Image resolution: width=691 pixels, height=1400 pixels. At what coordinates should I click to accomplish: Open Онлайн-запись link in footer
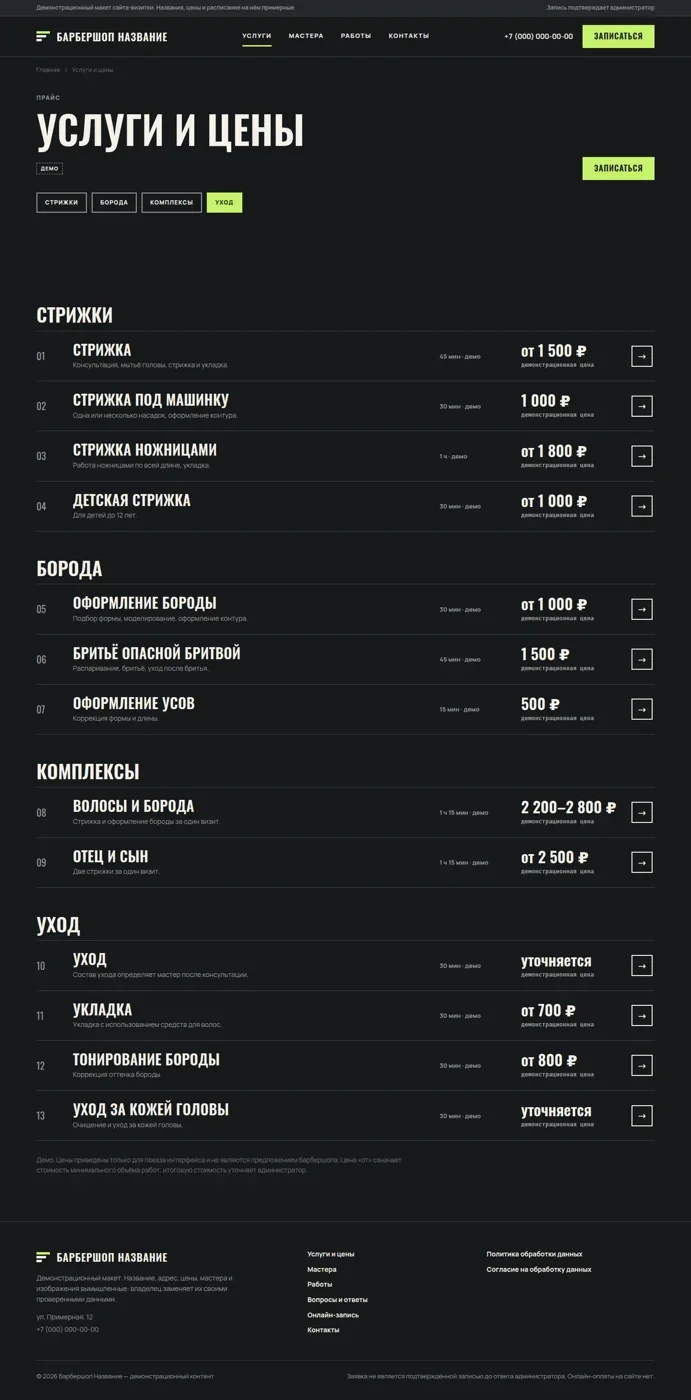(x=333, y=1315)
